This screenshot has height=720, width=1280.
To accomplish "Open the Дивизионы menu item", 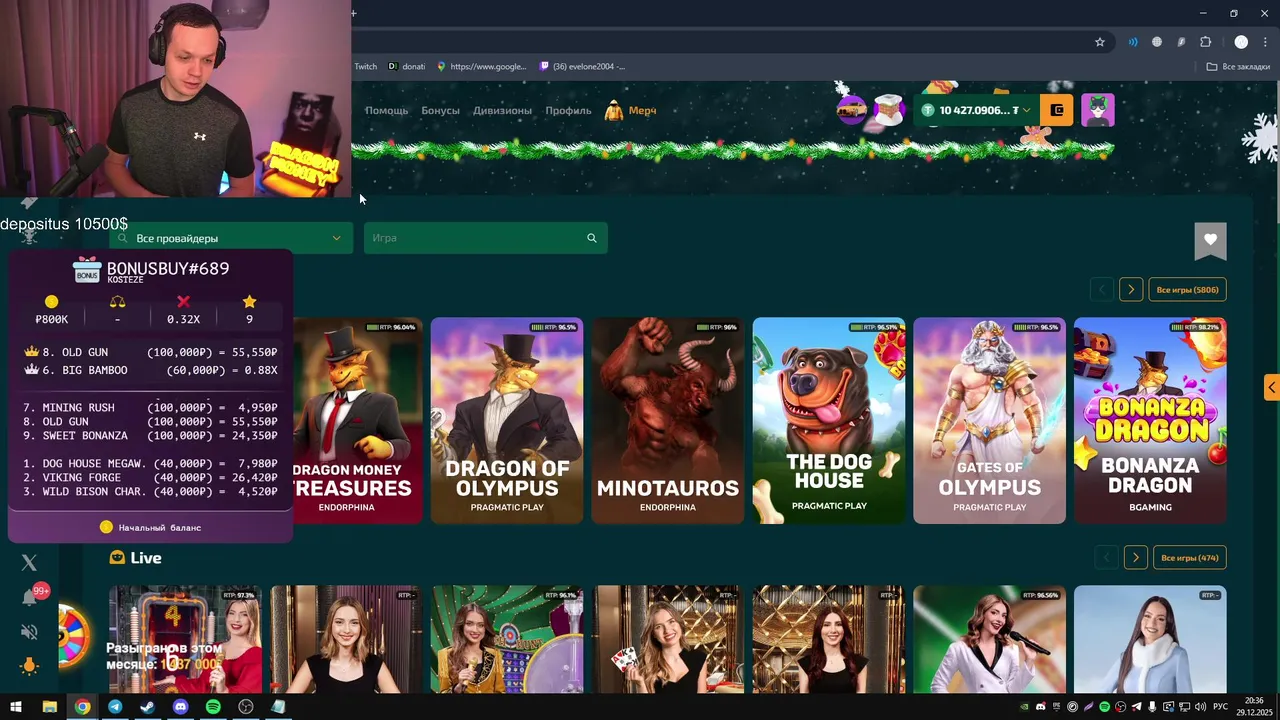I will [x=502, y=110].
